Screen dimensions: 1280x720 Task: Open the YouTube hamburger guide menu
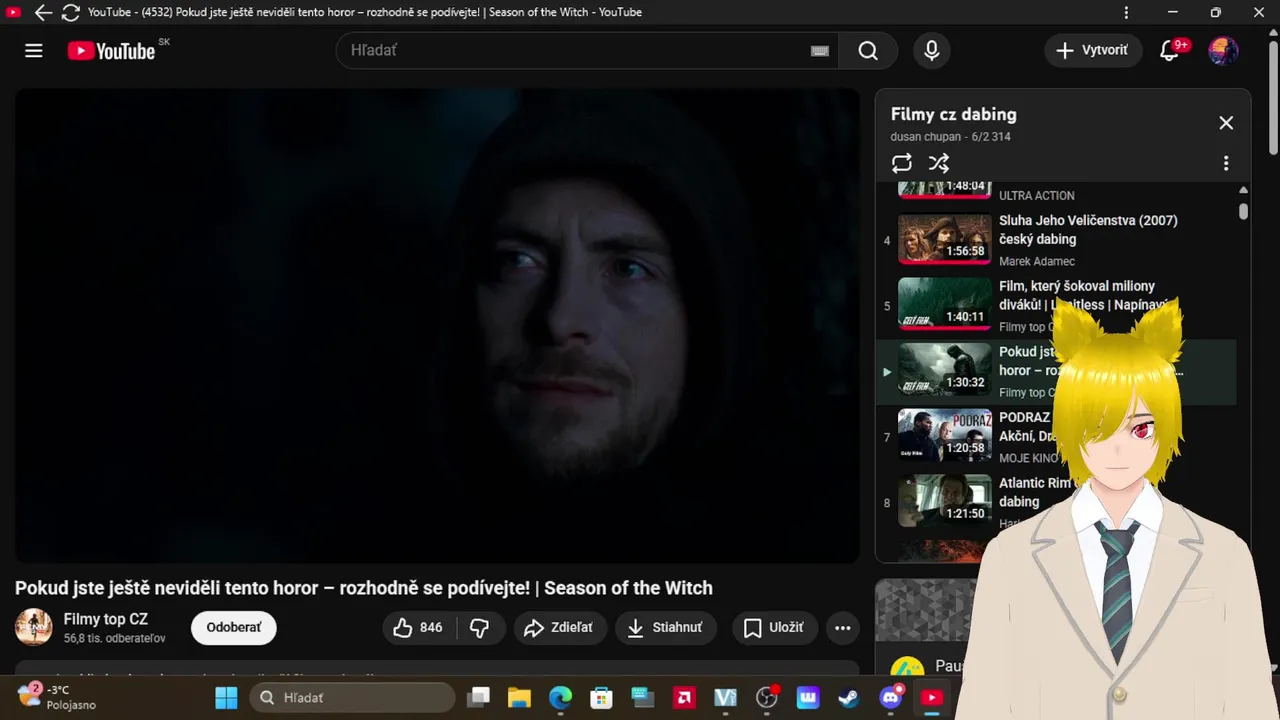pos(34,51)
